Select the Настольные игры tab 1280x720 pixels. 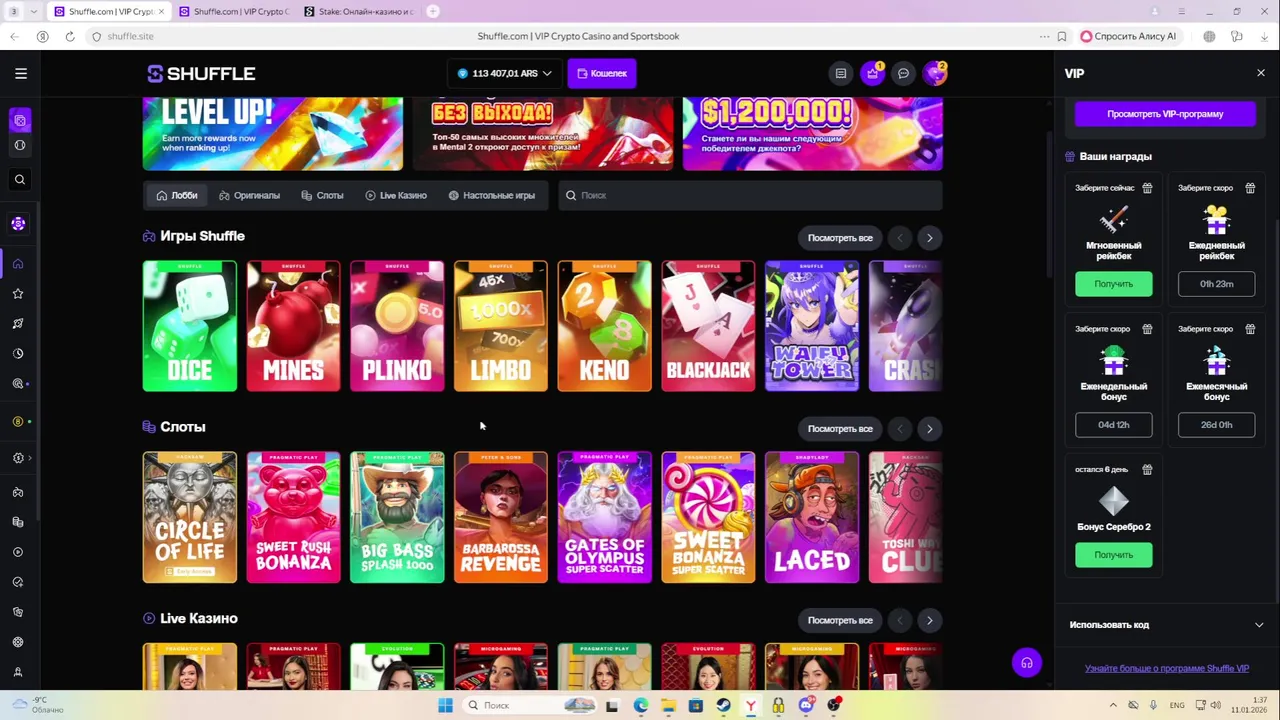point(491,195)
